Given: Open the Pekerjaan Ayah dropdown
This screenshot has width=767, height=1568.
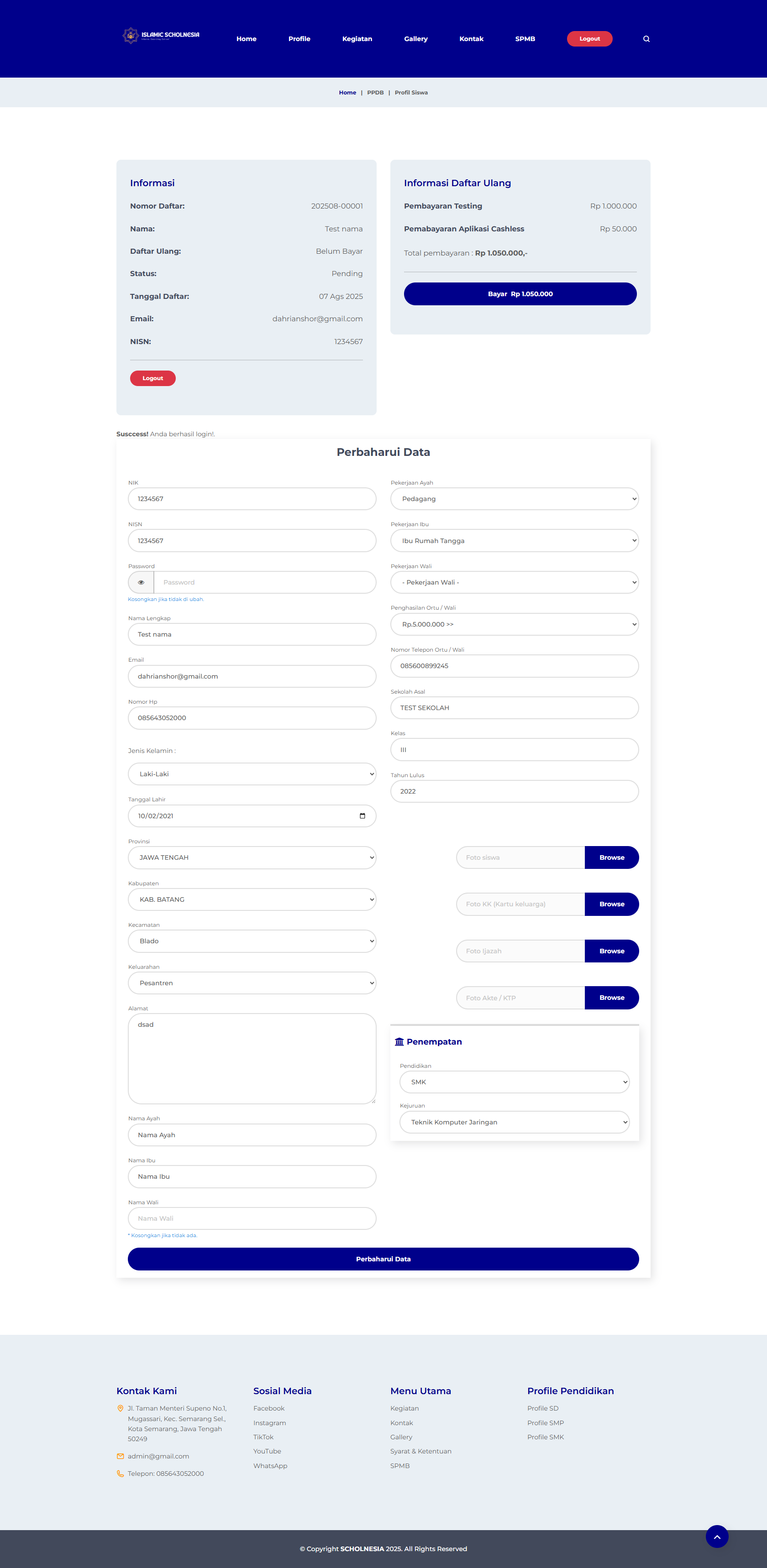Looking at the screenshot, I should (515, 499).
